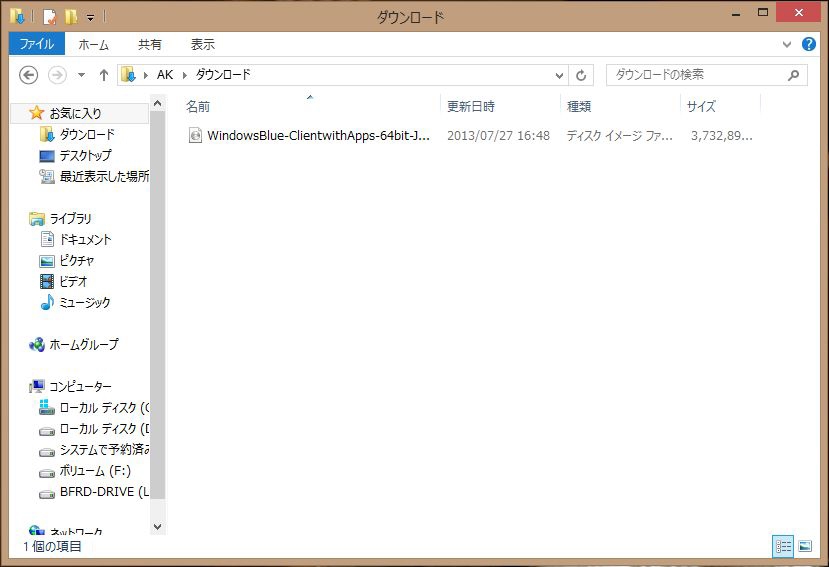Click the デスクトップ monitor icon
This screenshot has height=567, width=829.
tap(47, 156)
